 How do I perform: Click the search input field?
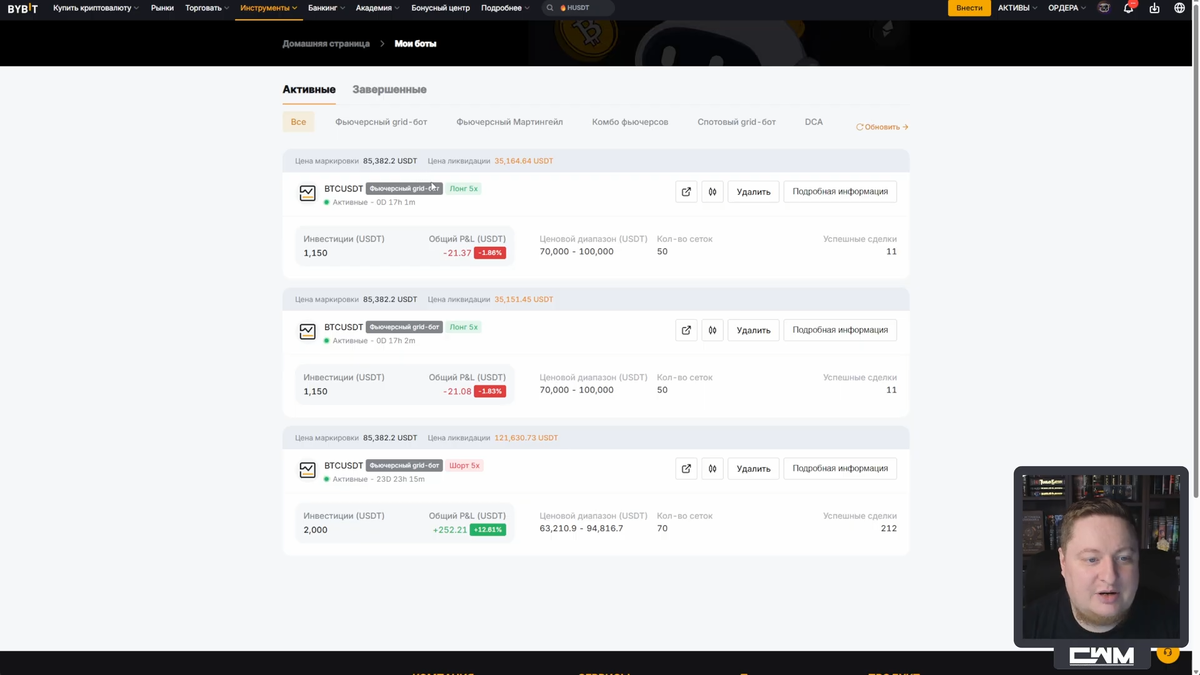578,8
